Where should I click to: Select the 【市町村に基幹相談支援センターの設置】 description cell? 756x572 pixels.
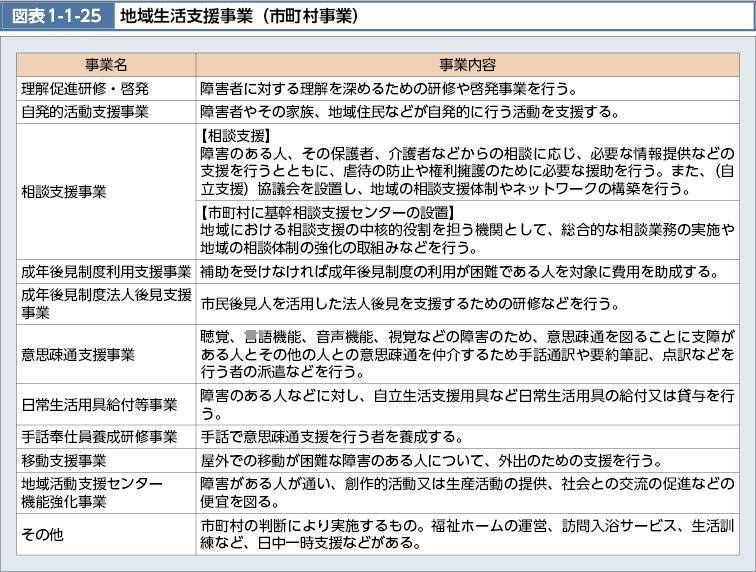467,229
